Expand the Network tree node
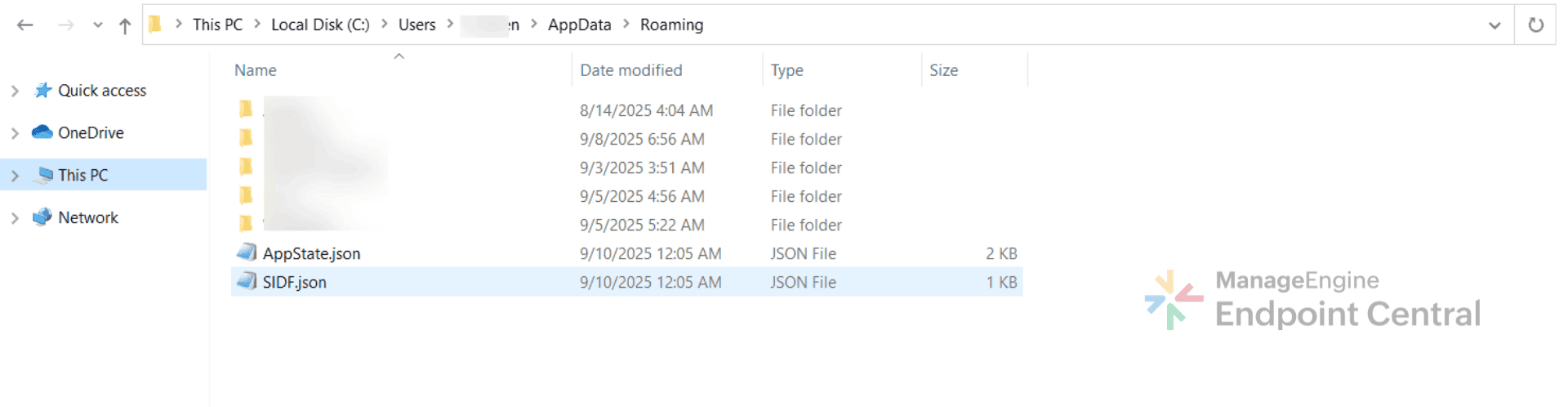Viewport: 1568px width, 407px height. click(x=15, y=218)
